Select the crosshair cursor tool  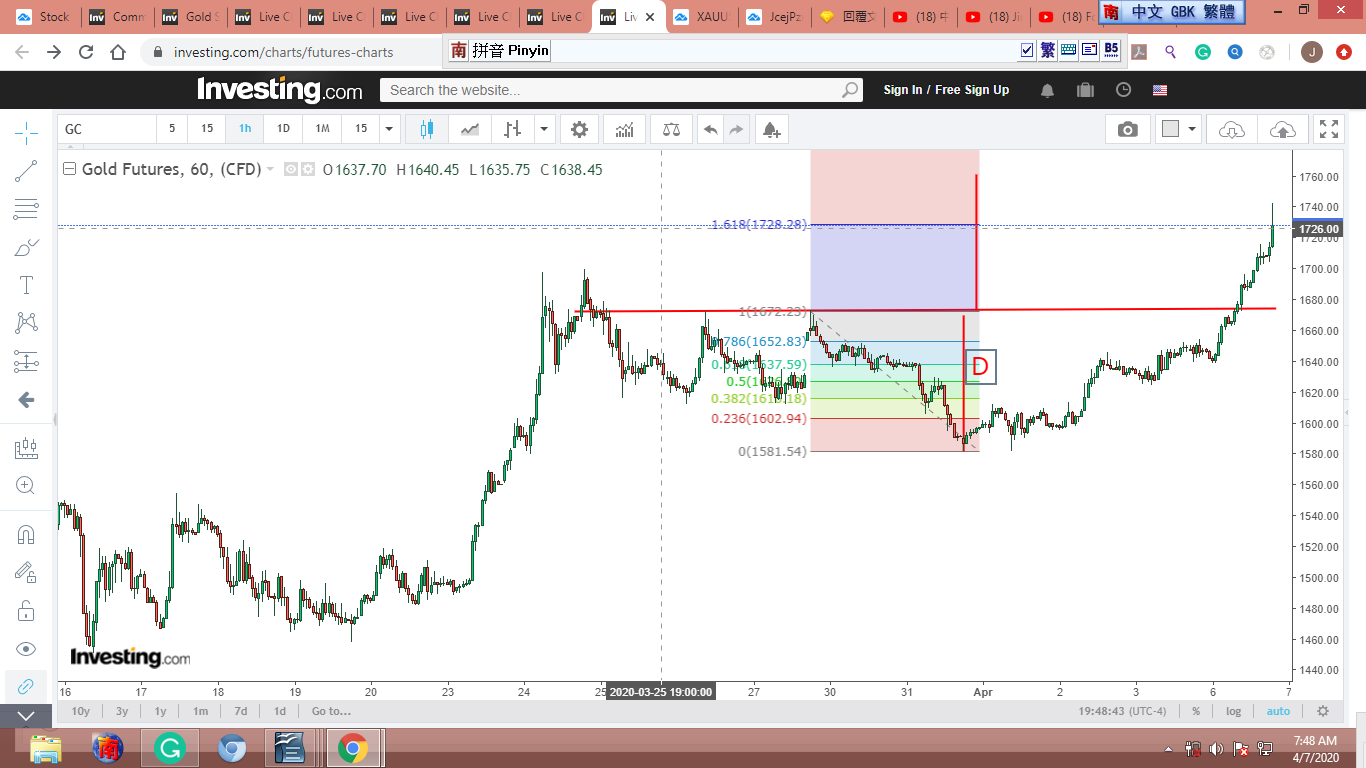(x=26, y=132)
